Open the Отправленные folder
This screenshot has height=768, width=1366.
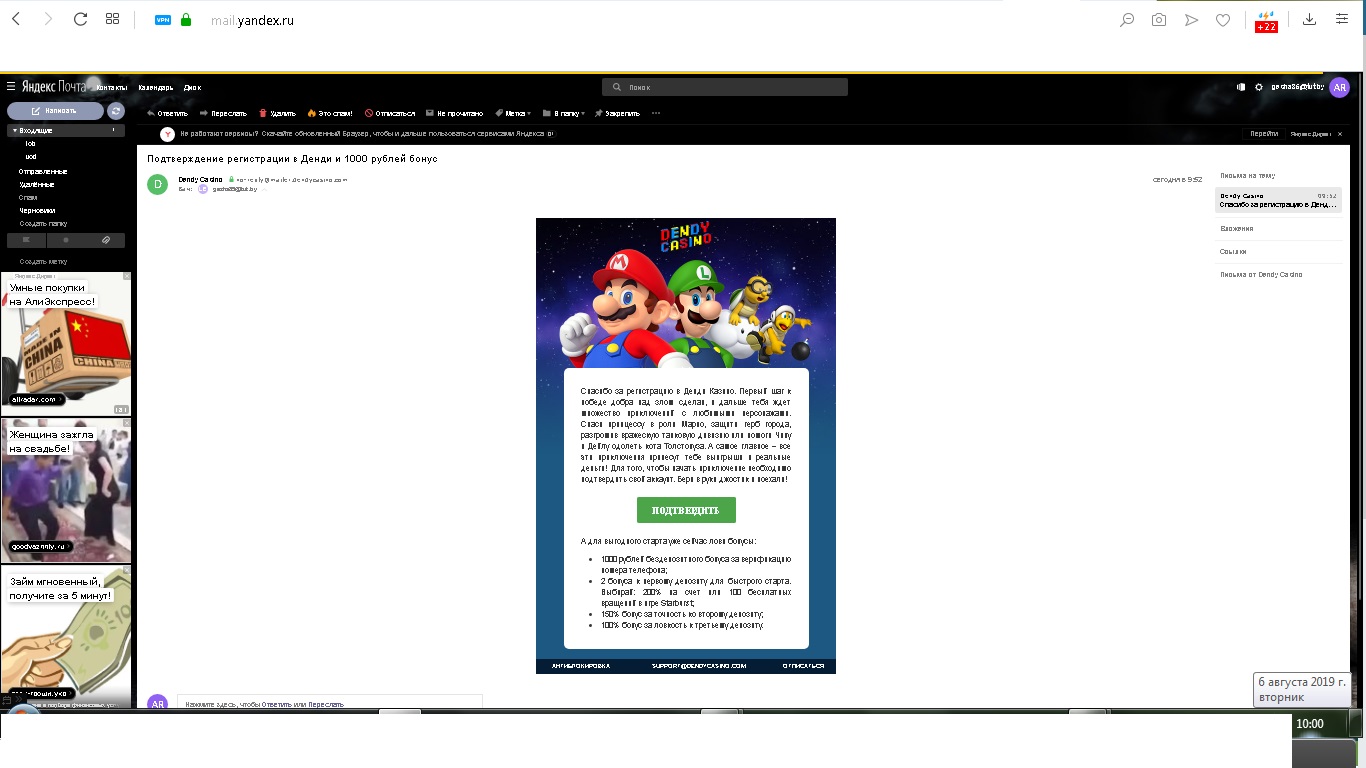tap(43, 172)
